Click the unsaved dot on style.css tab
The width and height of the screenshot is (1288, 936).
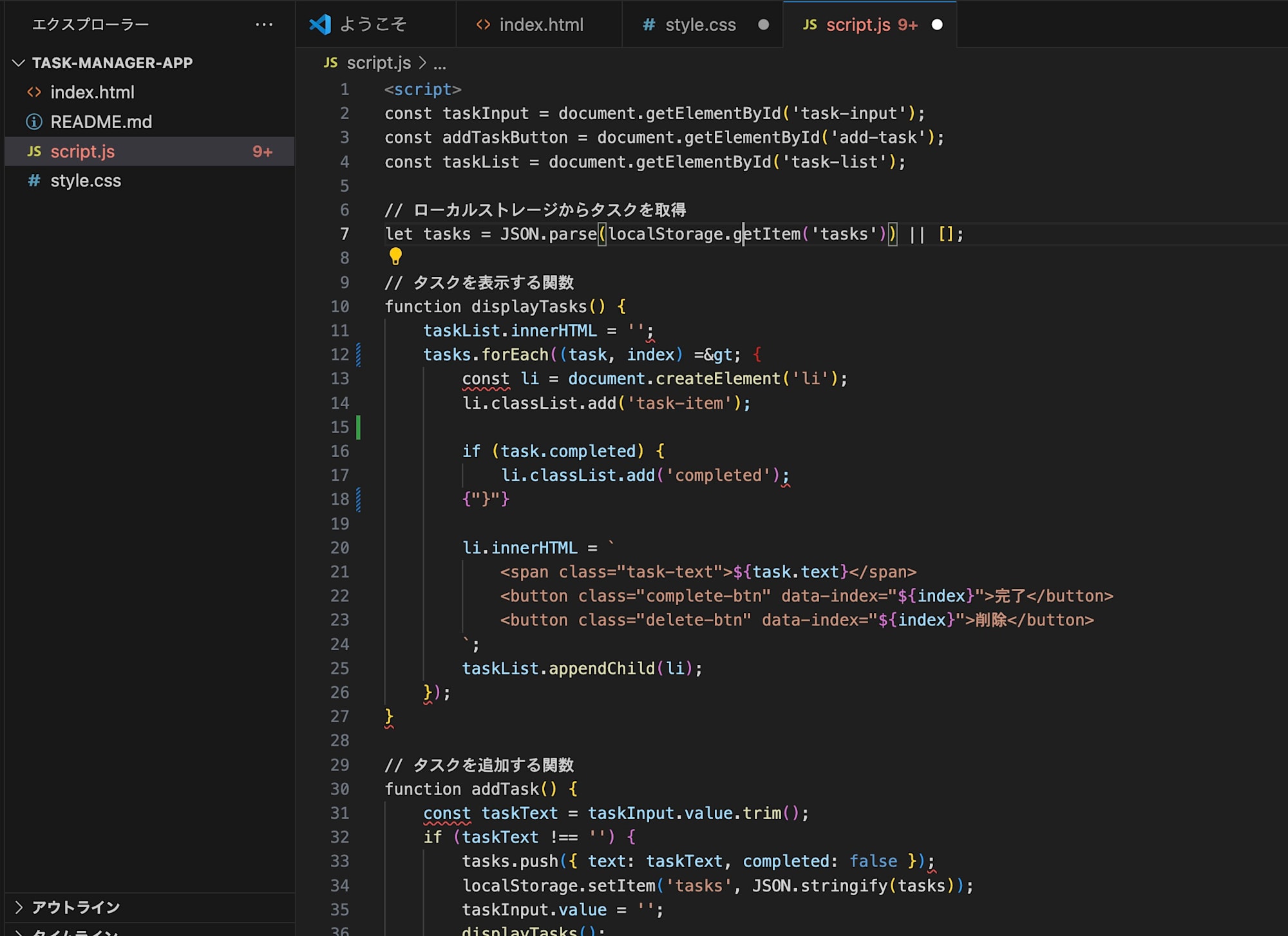[763, 24]
